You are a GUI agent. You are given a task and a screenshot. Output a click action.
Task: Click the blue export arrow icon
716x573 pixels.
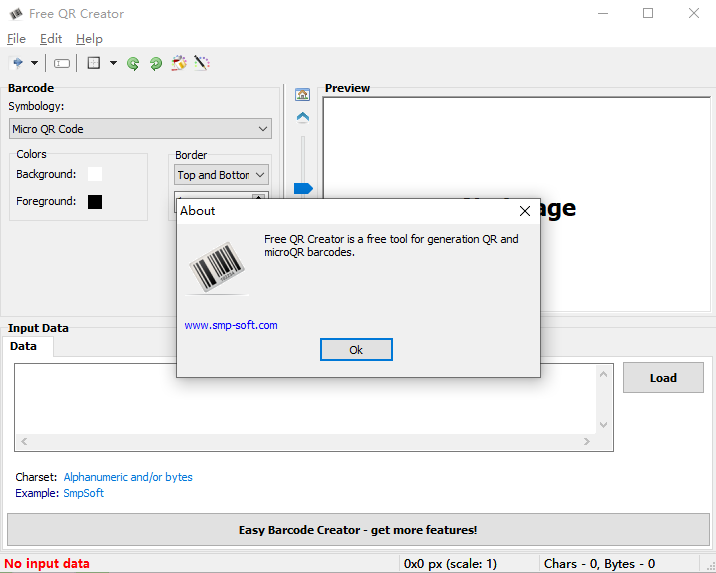[17, 63]
